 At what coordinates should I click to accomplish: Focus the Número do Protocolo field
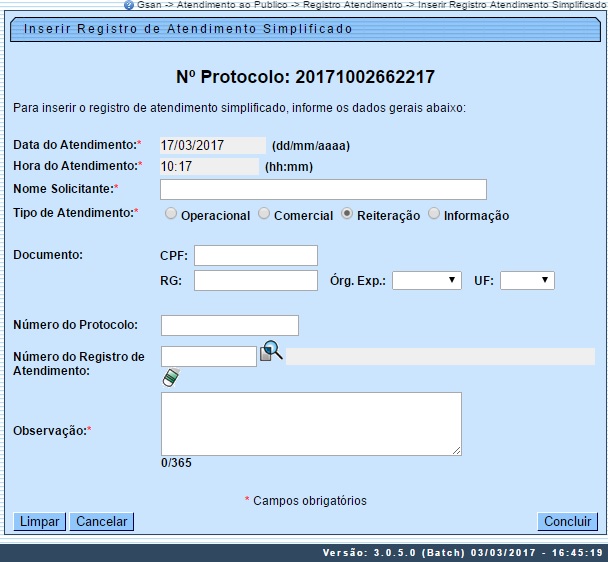point(230,325)
